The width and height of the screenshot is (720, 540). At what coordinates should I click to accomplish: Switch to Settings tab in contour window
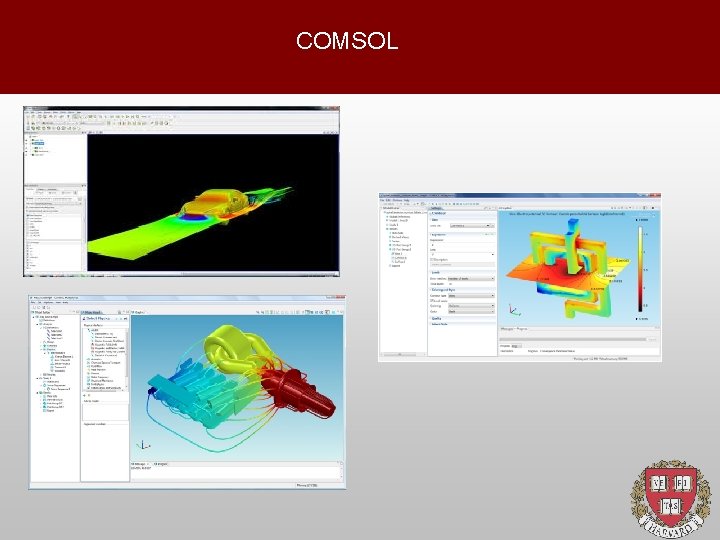coord(436,208)
